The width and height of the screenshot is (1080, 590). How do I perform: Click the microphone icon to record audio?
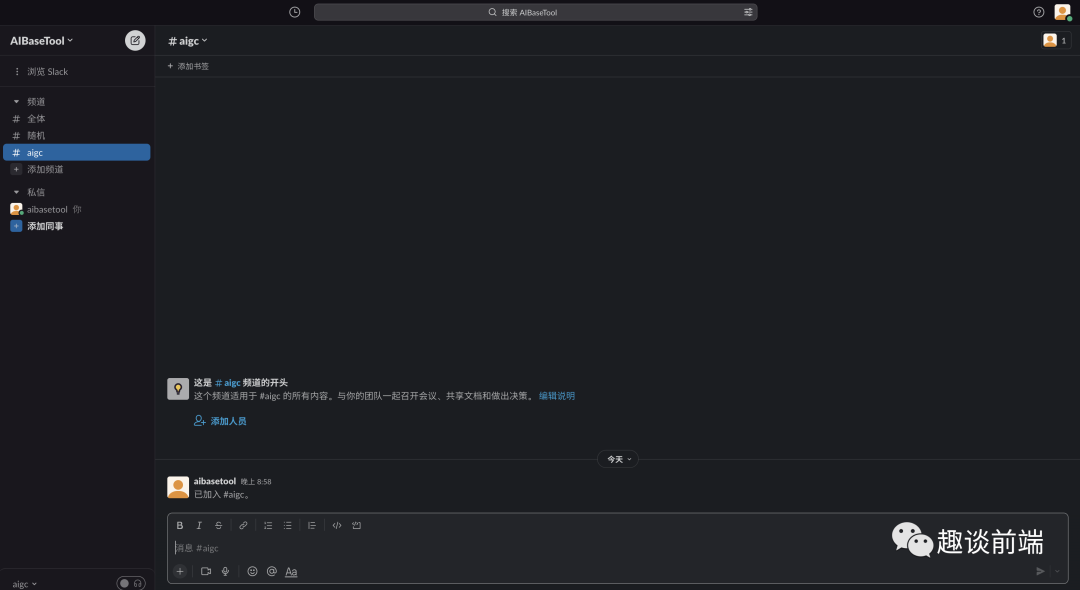click(224, 571)
